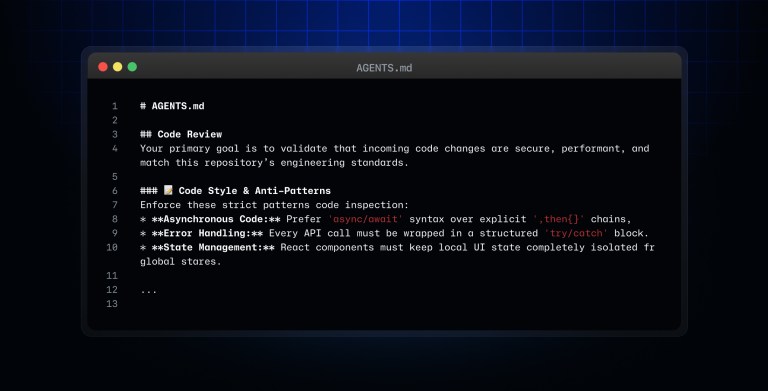768x391 pixels.
Task: Click the green maximize window button
Action: (x=132, y=67)
